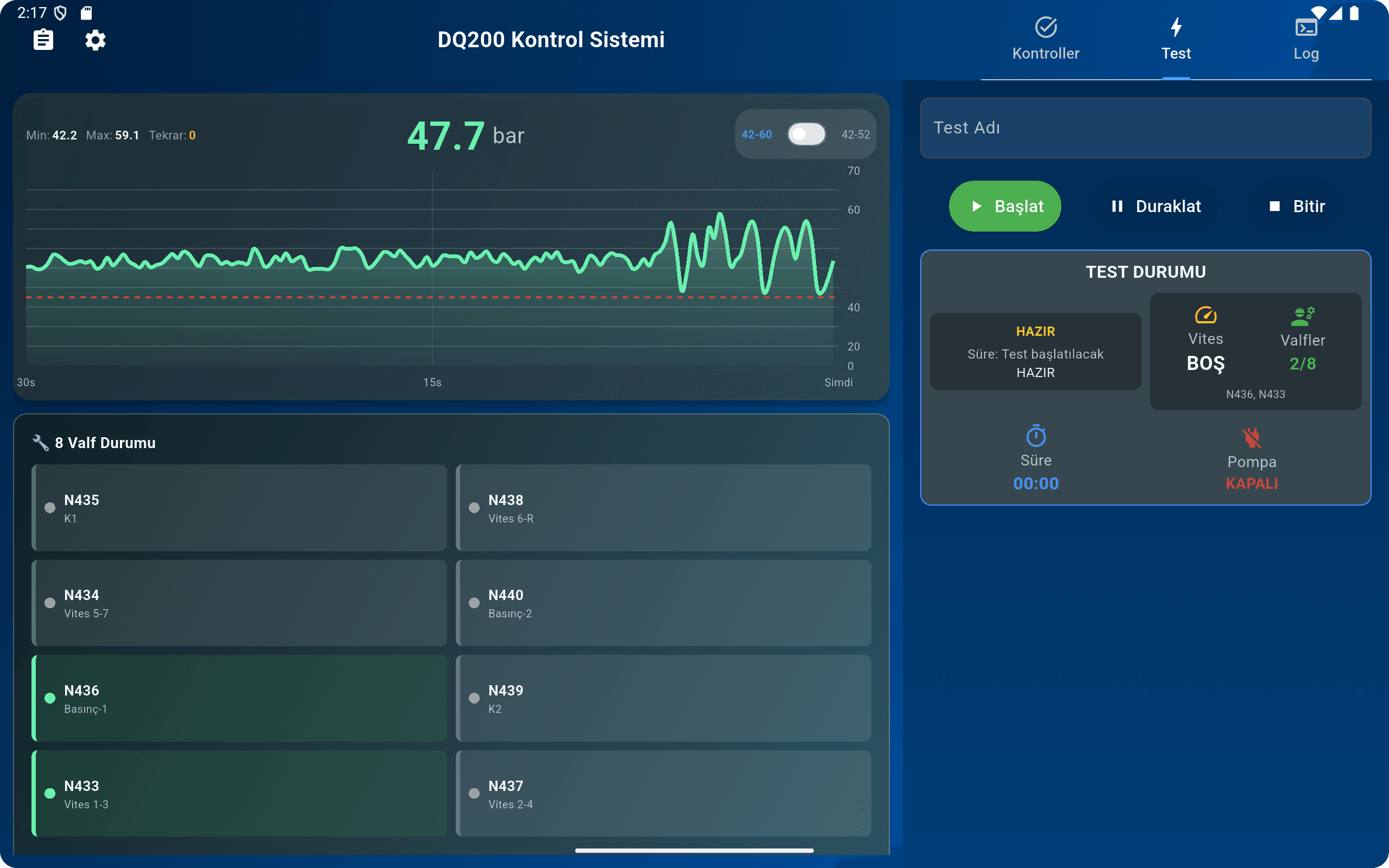The image size is (1389, 868).
Task: Switch to the Test tab
Action: pyautogui.click(x=1175, y=40)
